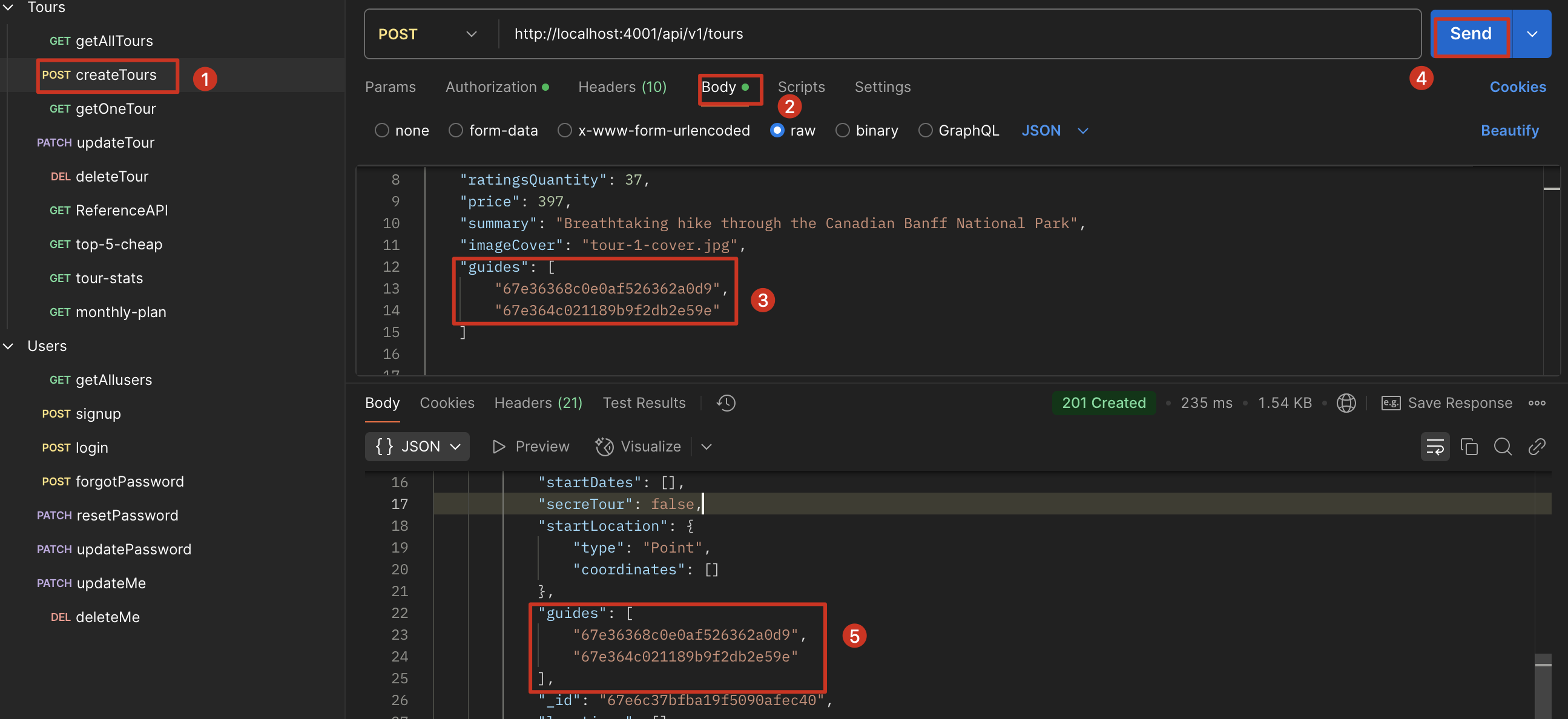Select the none body type radio
Screen dimensions: 1568x719
(381, 130)
